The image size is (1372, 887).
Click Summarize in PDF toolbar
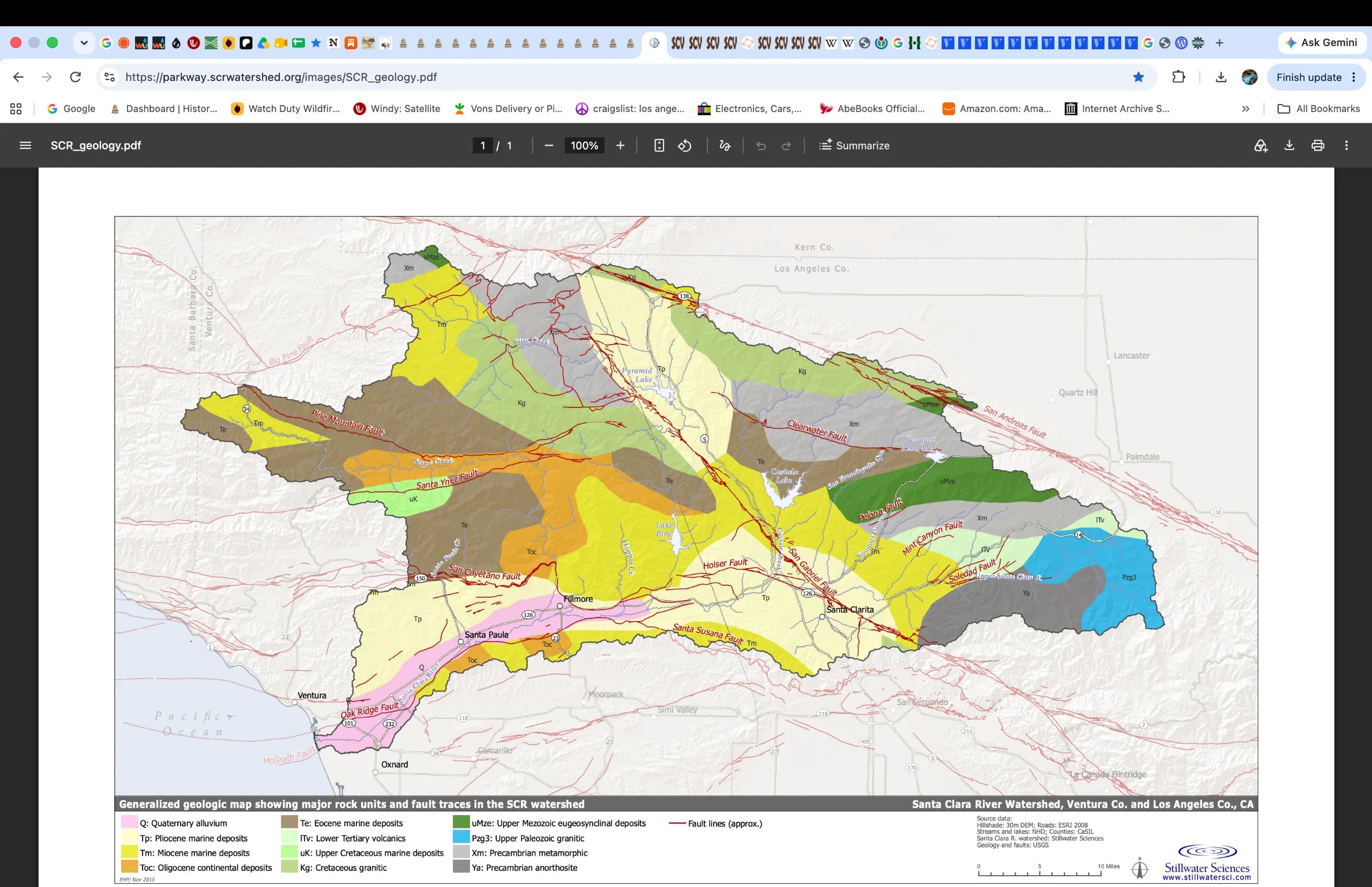pos(855,145)
